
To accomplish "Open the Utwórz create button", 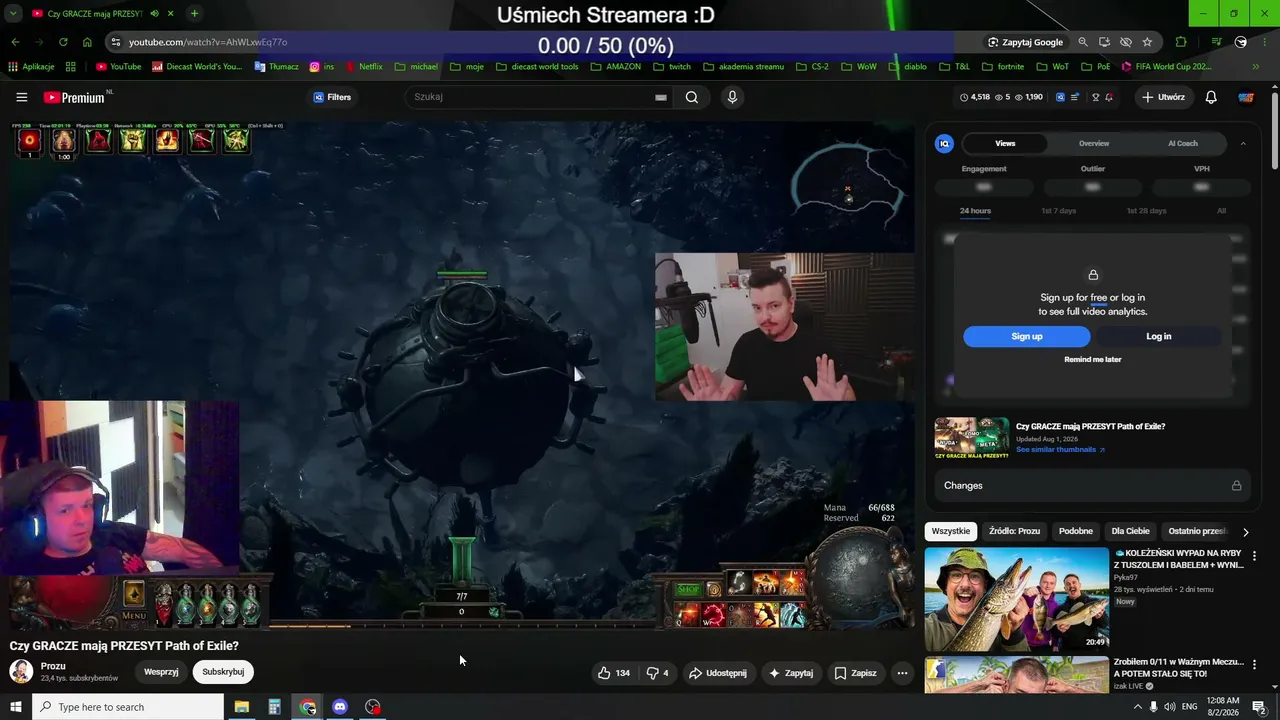I will [x=1163, y=97].
